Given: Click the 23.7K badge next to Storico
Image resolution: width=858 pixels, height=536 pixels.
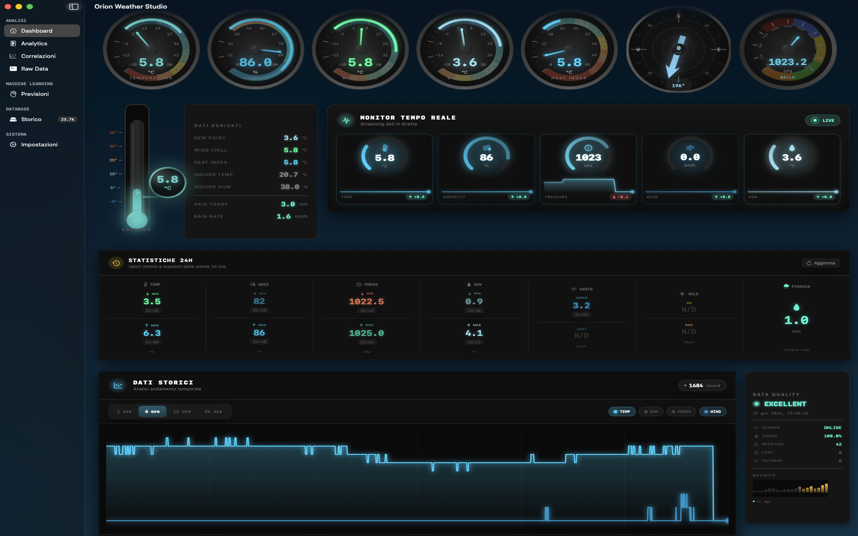Looking at the screenshot, I should pyautogui.click(x=68, y=119).
